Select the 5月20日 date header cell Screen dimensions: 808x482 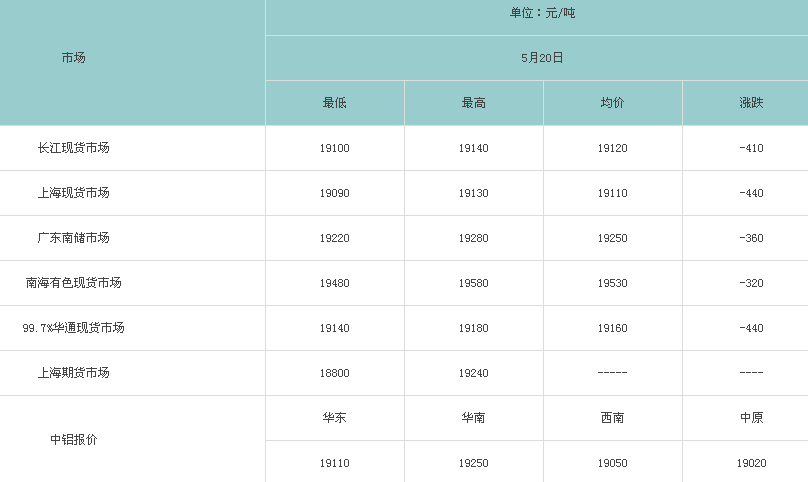coord(542,58)
